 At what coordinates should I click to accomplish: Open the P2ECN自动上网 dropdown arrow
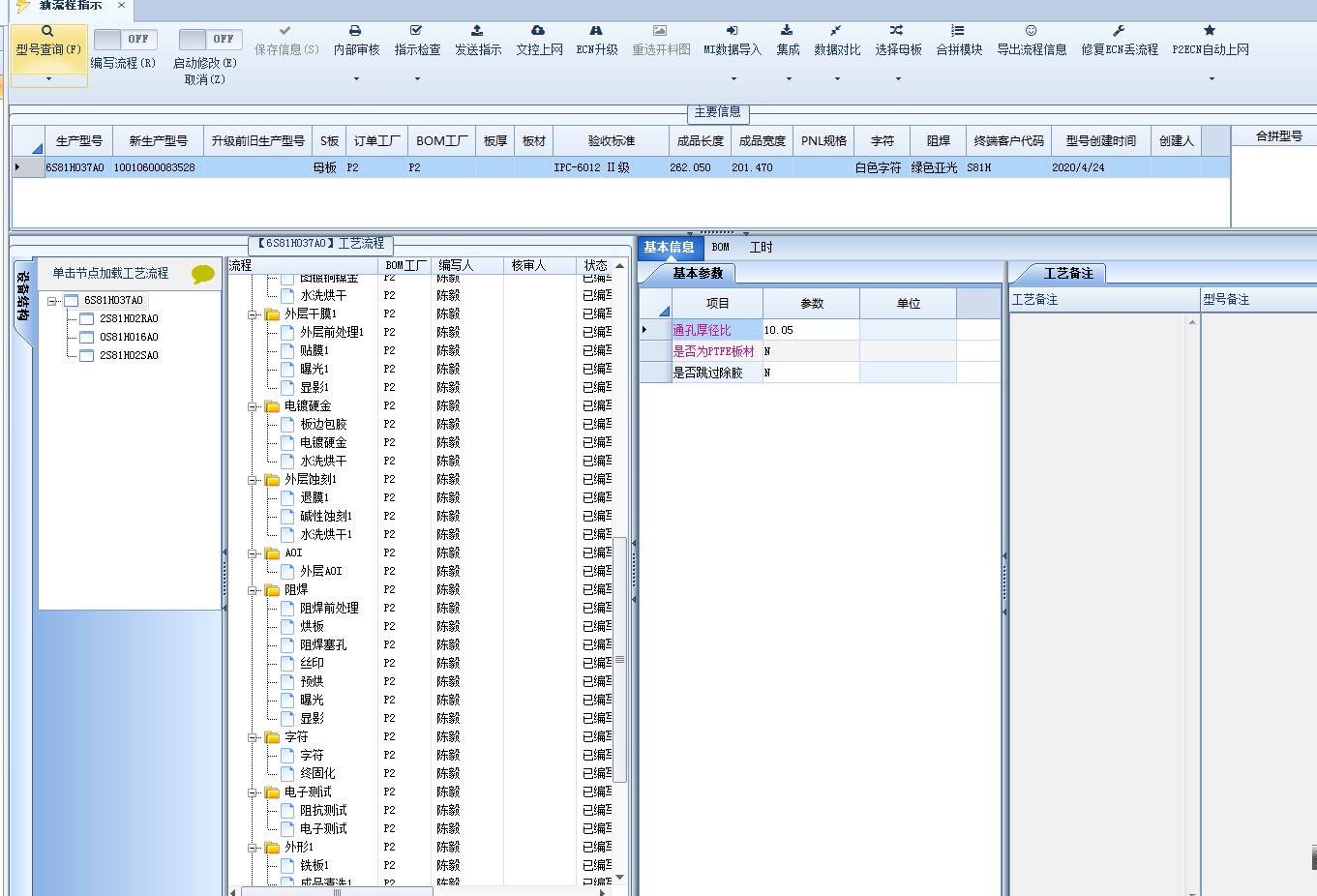[1212, 79]
